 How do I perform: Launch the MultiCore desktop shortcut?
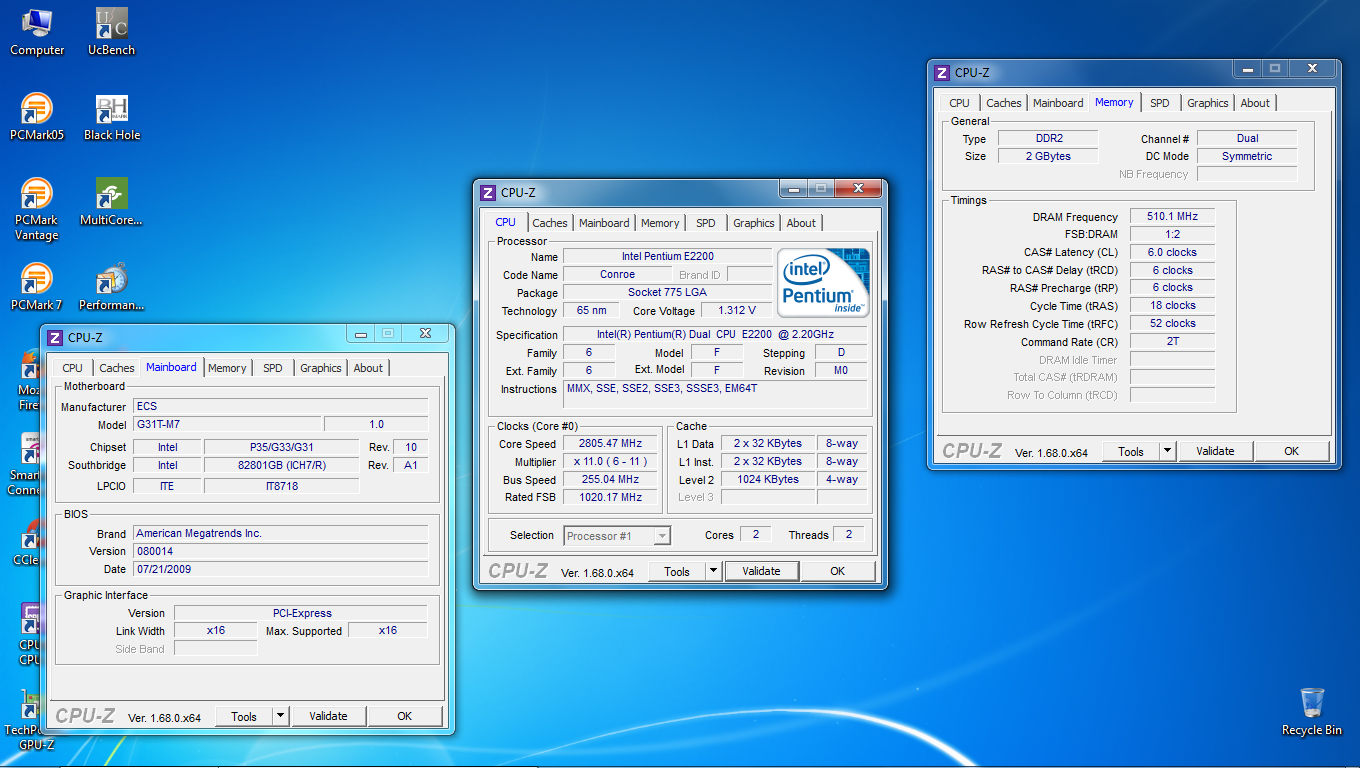[x=111, y=202]
